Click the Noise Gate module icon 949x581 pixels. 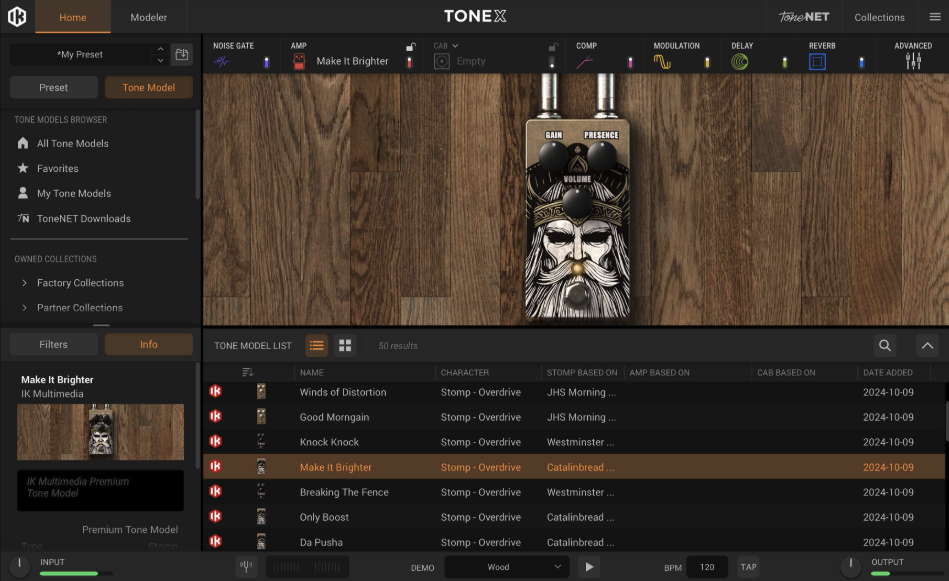pos(222,62)
